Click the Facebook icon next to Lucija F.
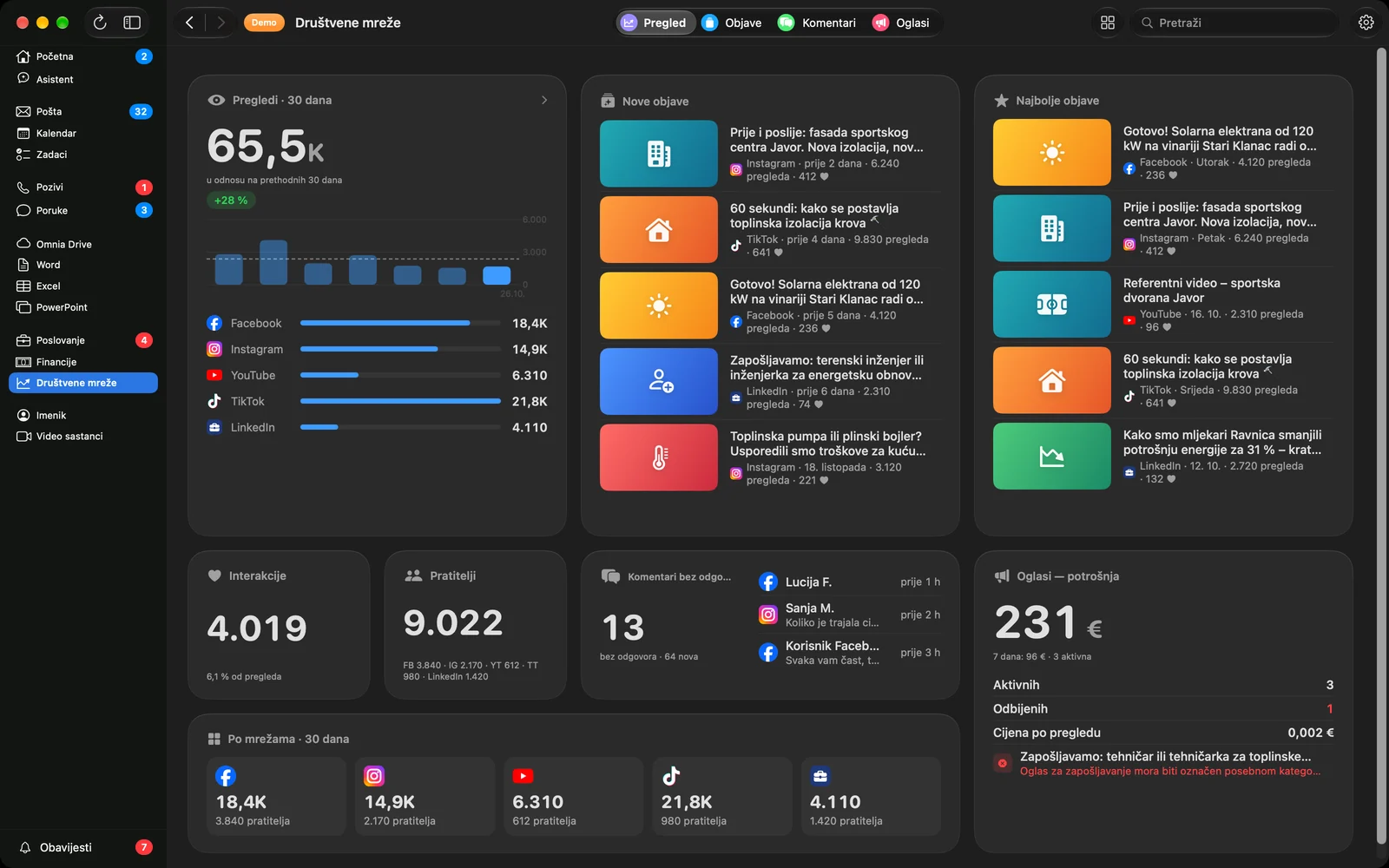Screen dimensions: 1389x868 768,582
